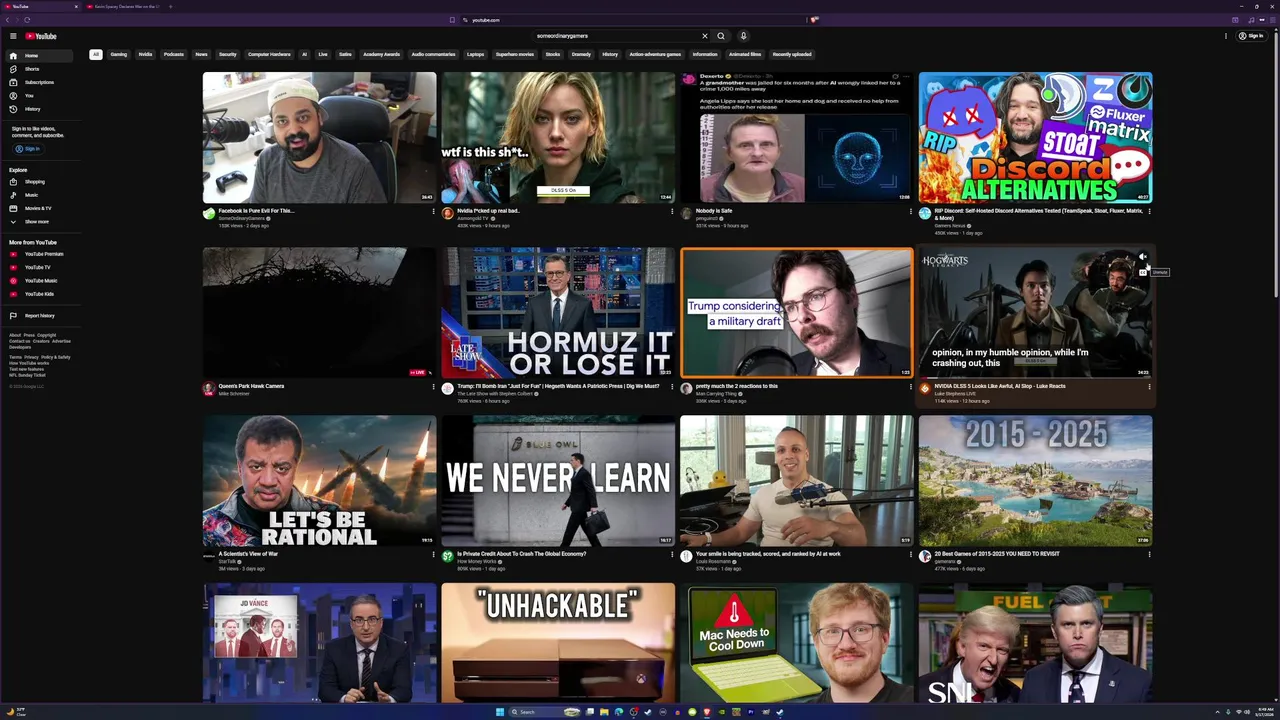The image size is (1280, 720).
Task: Open Movies & TV under Explore
Action: [x=38, y=208]
